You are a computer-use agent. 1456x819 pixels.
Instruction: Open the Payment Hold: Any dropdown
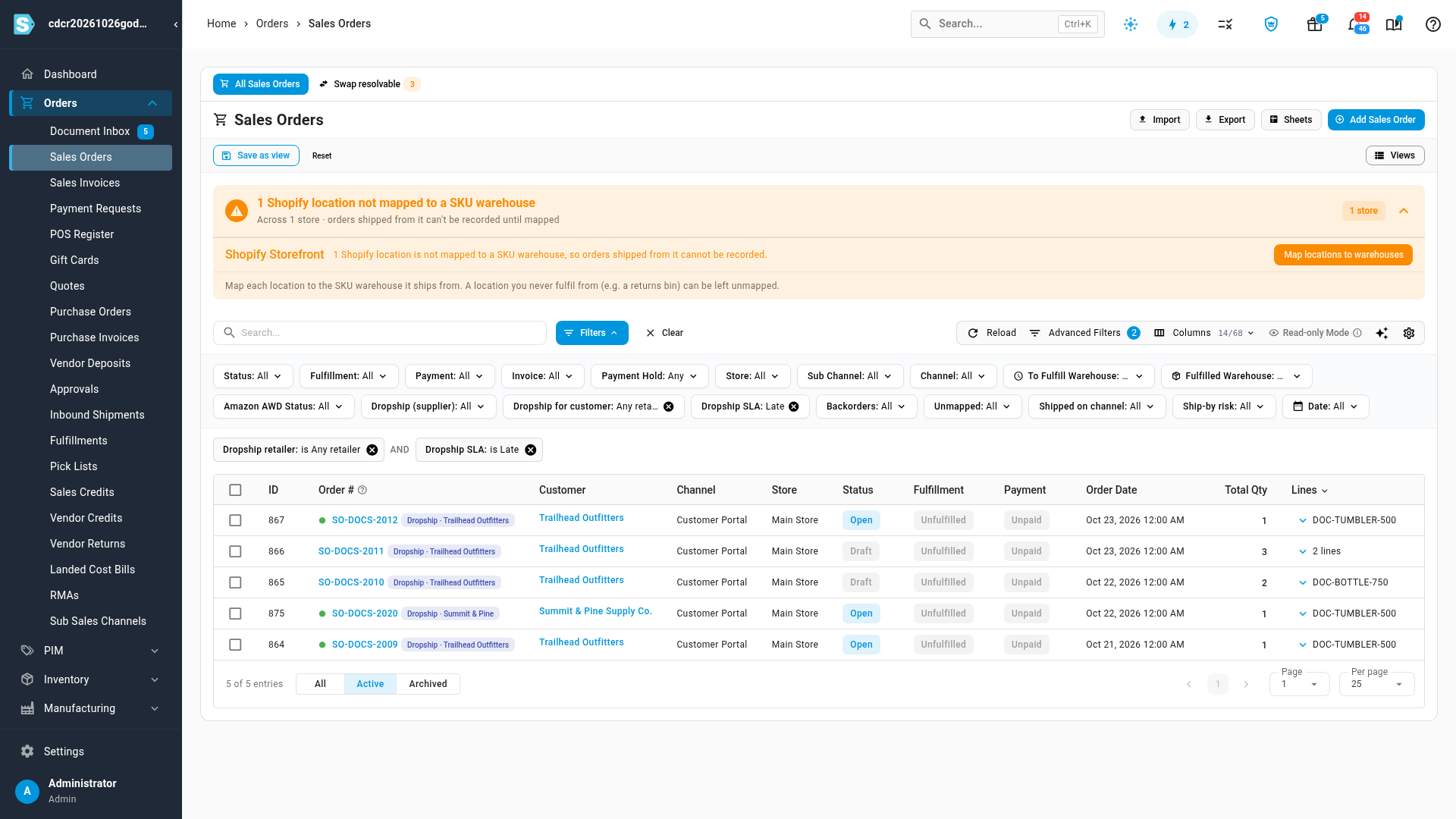point(649,376)
